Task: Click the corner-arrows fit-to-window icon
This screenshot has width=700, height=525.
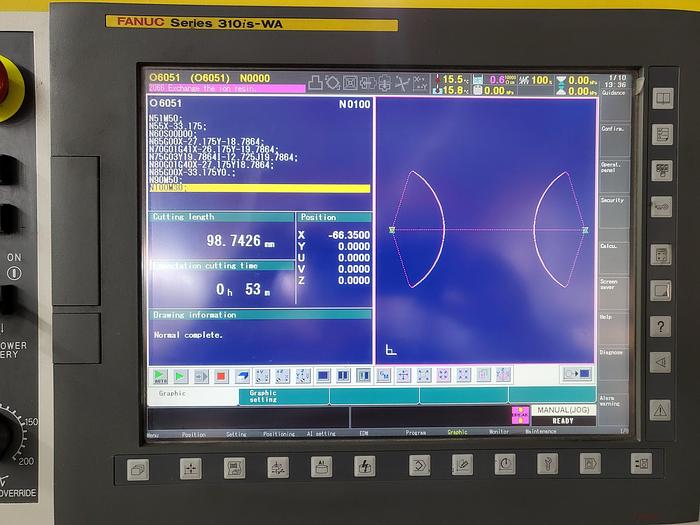Action: click(424, 376)
